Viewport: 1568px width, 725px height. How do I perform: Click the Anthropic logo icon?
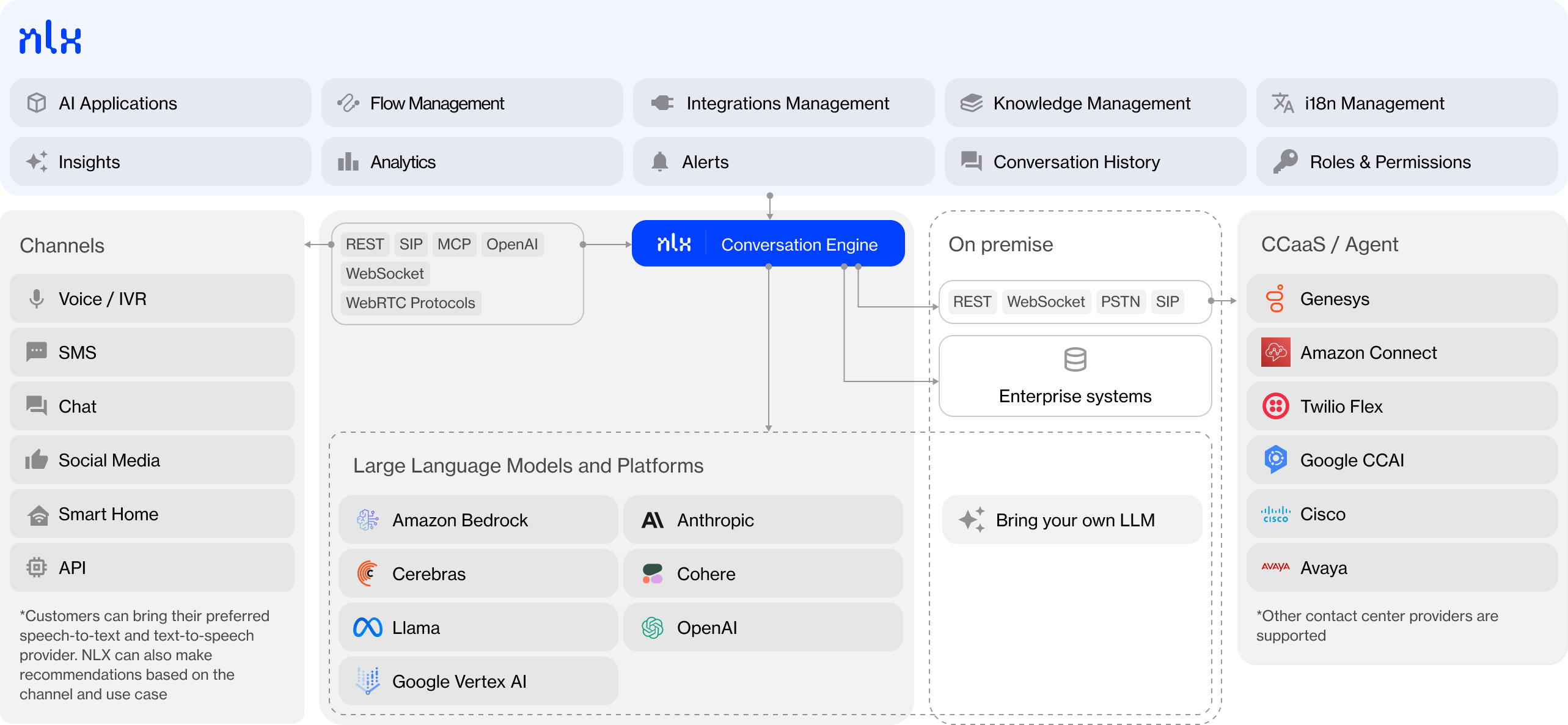pyautogui.click(x=652, y=520)
